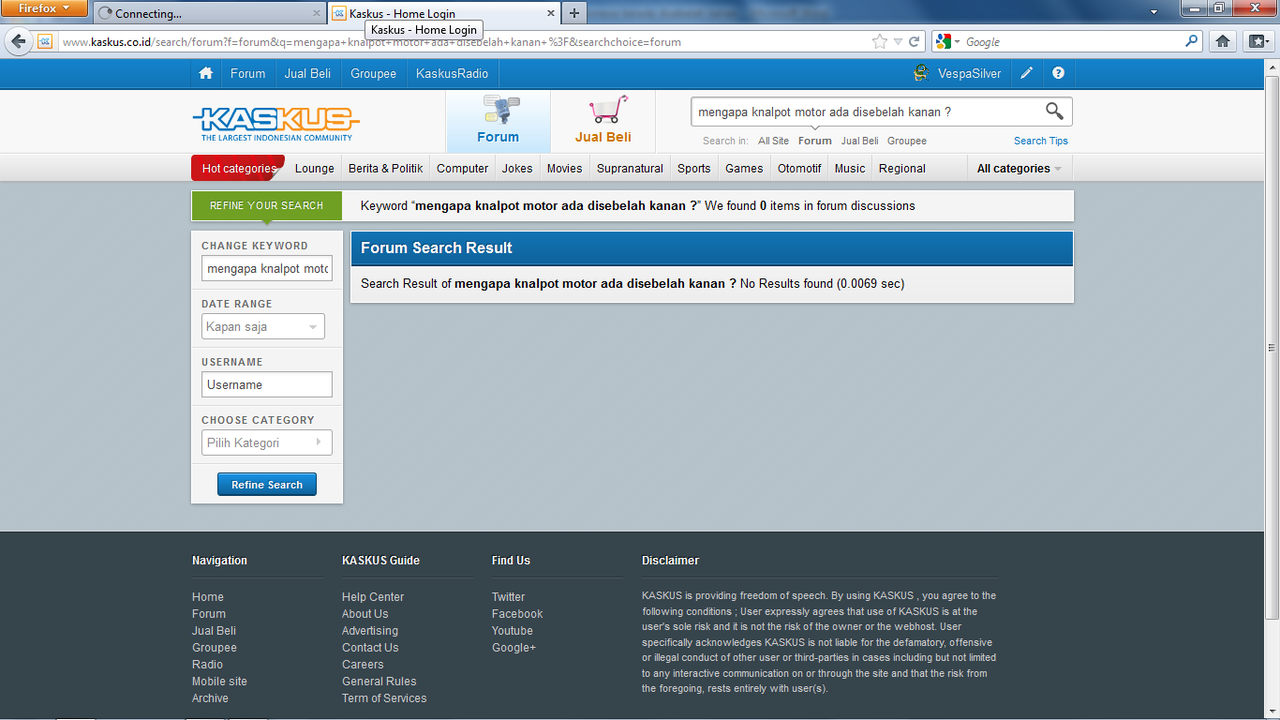This screenshot has width=1280, height=720.
Task: Open Facebook link in Find Us
Action: pyautogui.click(x=517, y=614)
